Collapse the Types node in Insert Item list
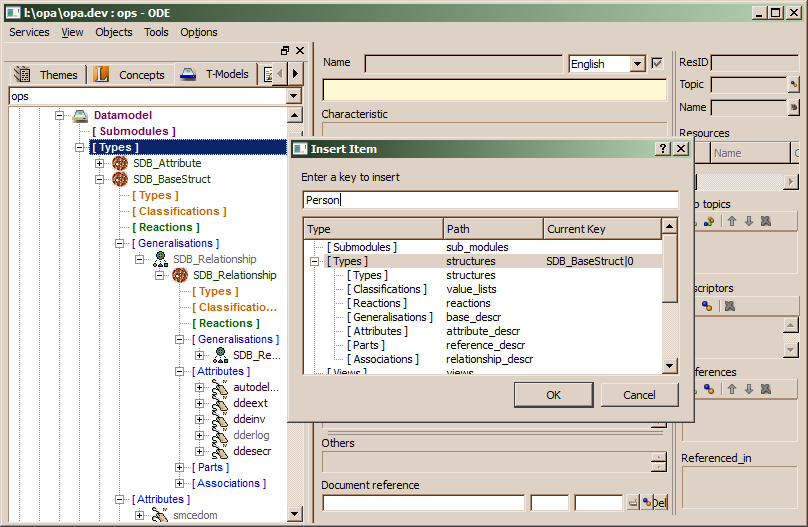808x527 pixels. 315,261
